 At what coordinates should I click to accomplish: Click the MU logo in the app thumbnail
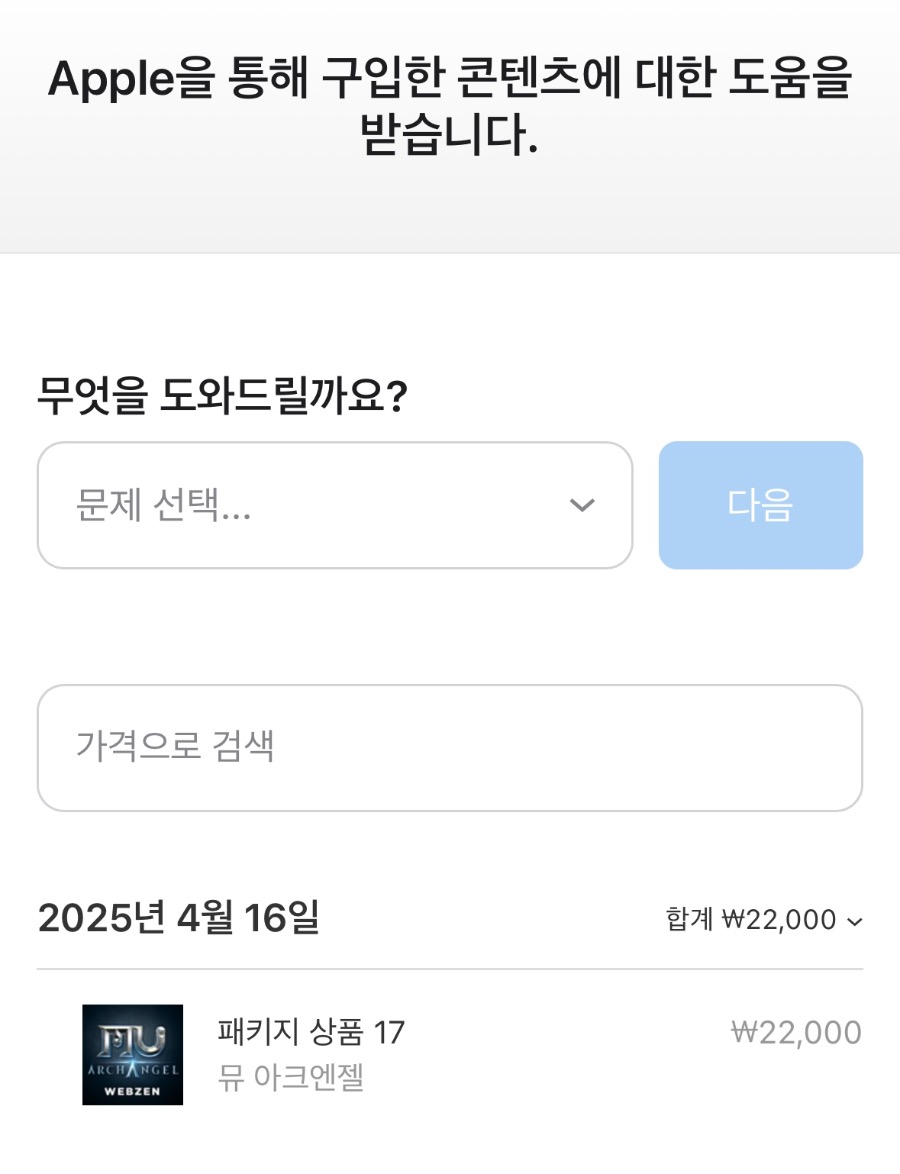coord(132,1040)
